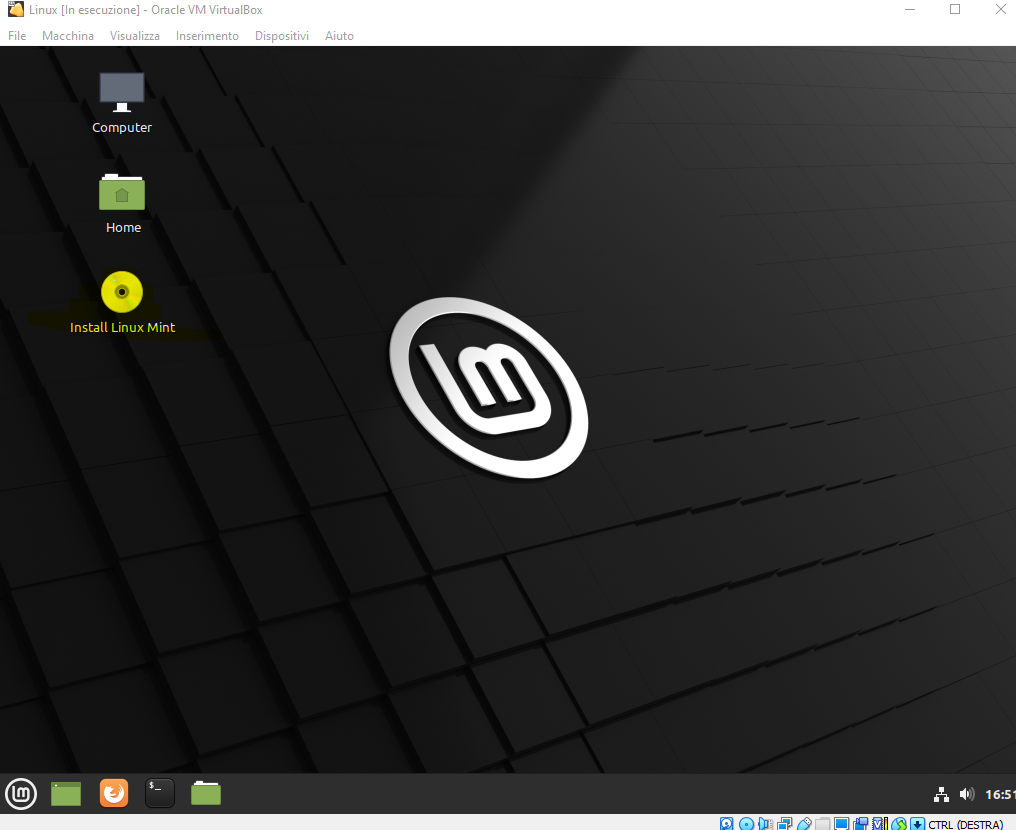Open the Home folder desktop icon
The image size is (1016, 830).
[122, 203]
